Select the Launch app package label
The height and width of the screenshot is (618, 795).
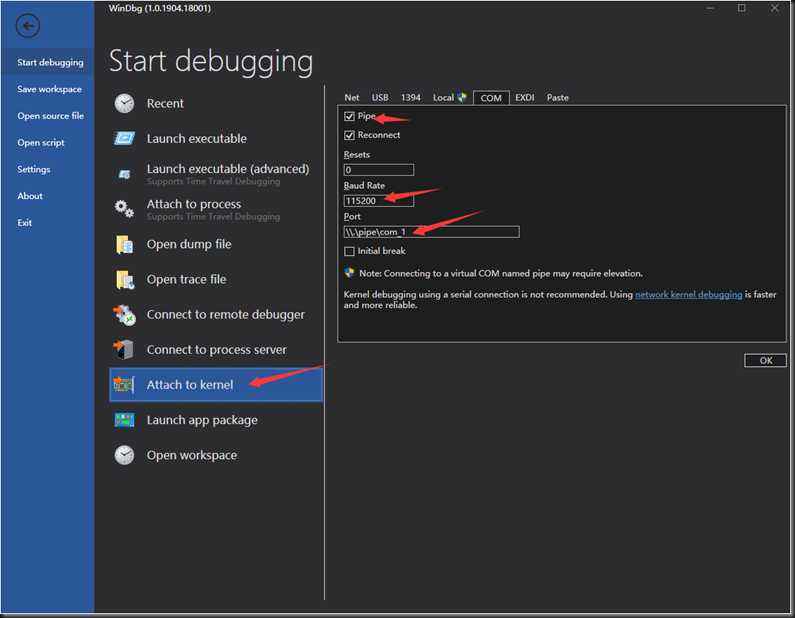(x=202, y=420)
